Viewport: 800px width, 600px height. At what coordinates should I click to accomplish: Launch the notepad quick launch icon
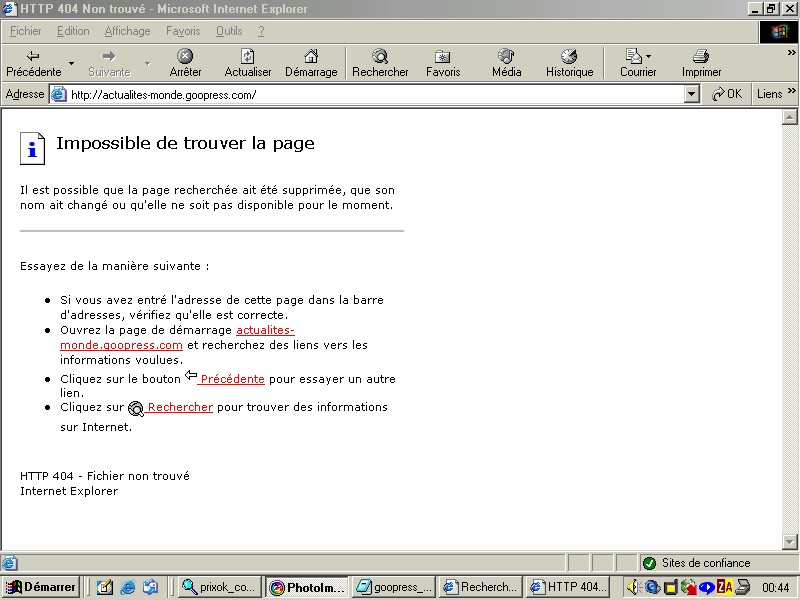[104, 587]
